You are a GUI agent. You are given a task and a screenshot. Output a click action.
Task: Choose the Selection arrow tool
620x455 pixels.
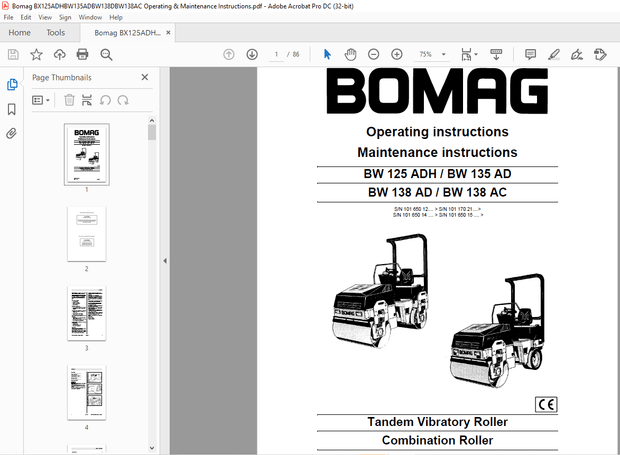(327, 54)
